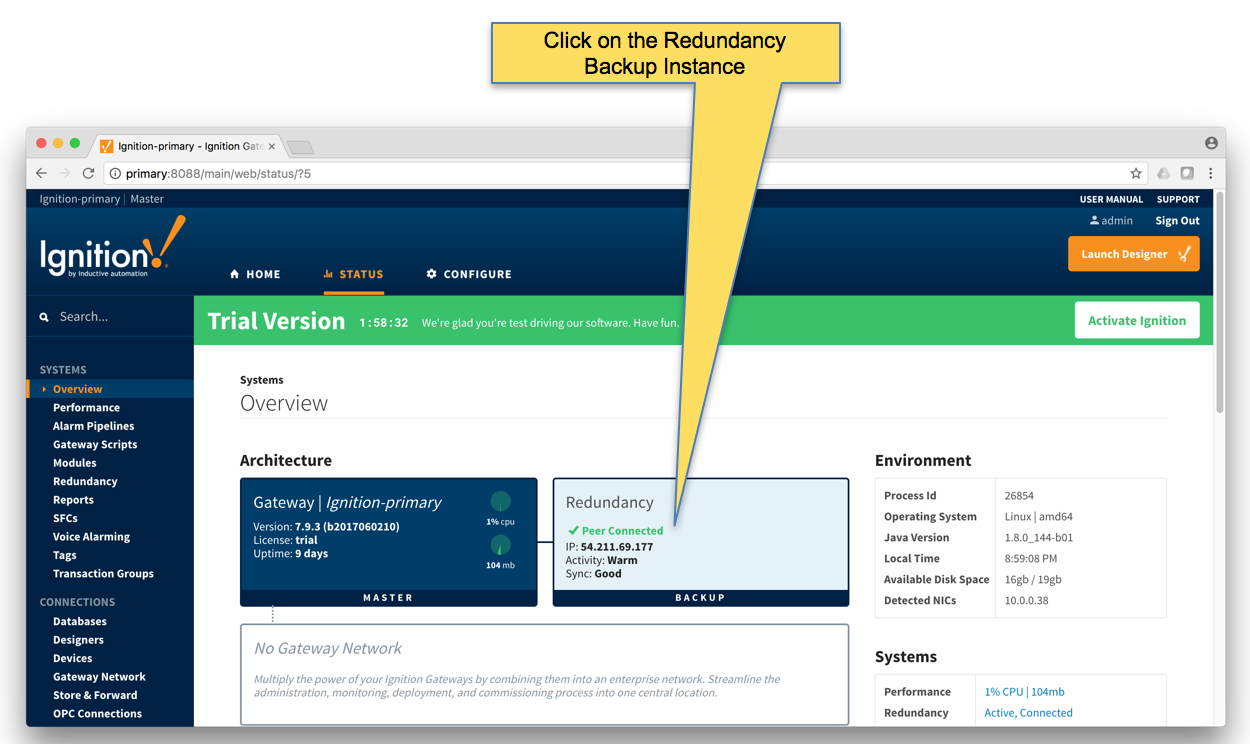Click the browser back arrow
The width and height of the screenshot is (1250, 744).
[x=41, y=173]
